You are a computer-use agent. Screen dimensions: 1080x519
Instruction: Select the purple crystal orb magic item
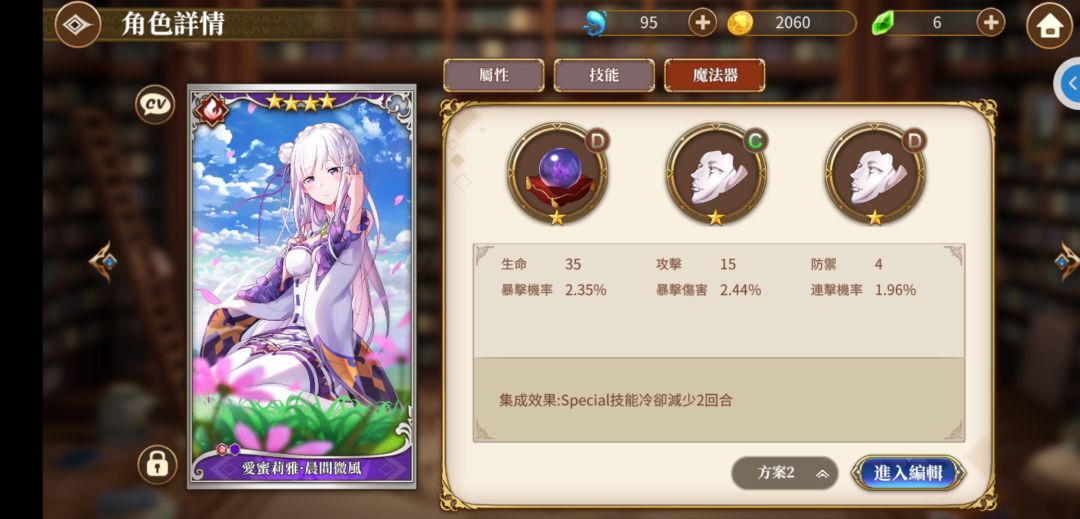coord(558,175)
